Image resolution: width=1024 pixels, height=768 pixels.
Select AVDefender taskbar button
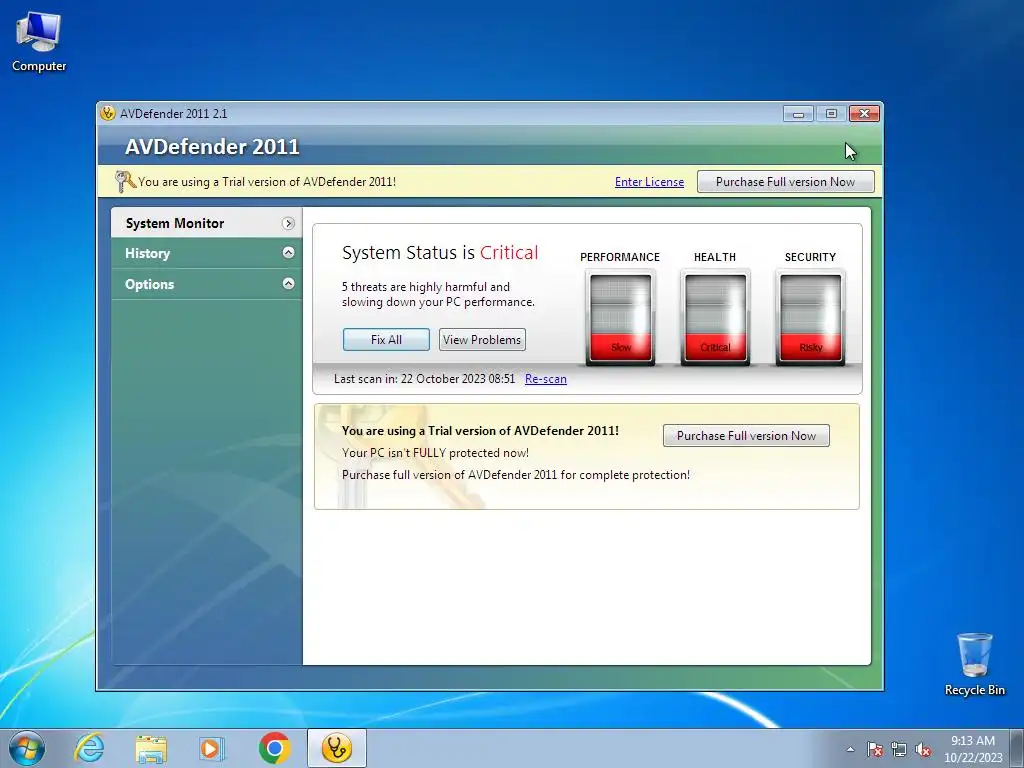(337, 748)
